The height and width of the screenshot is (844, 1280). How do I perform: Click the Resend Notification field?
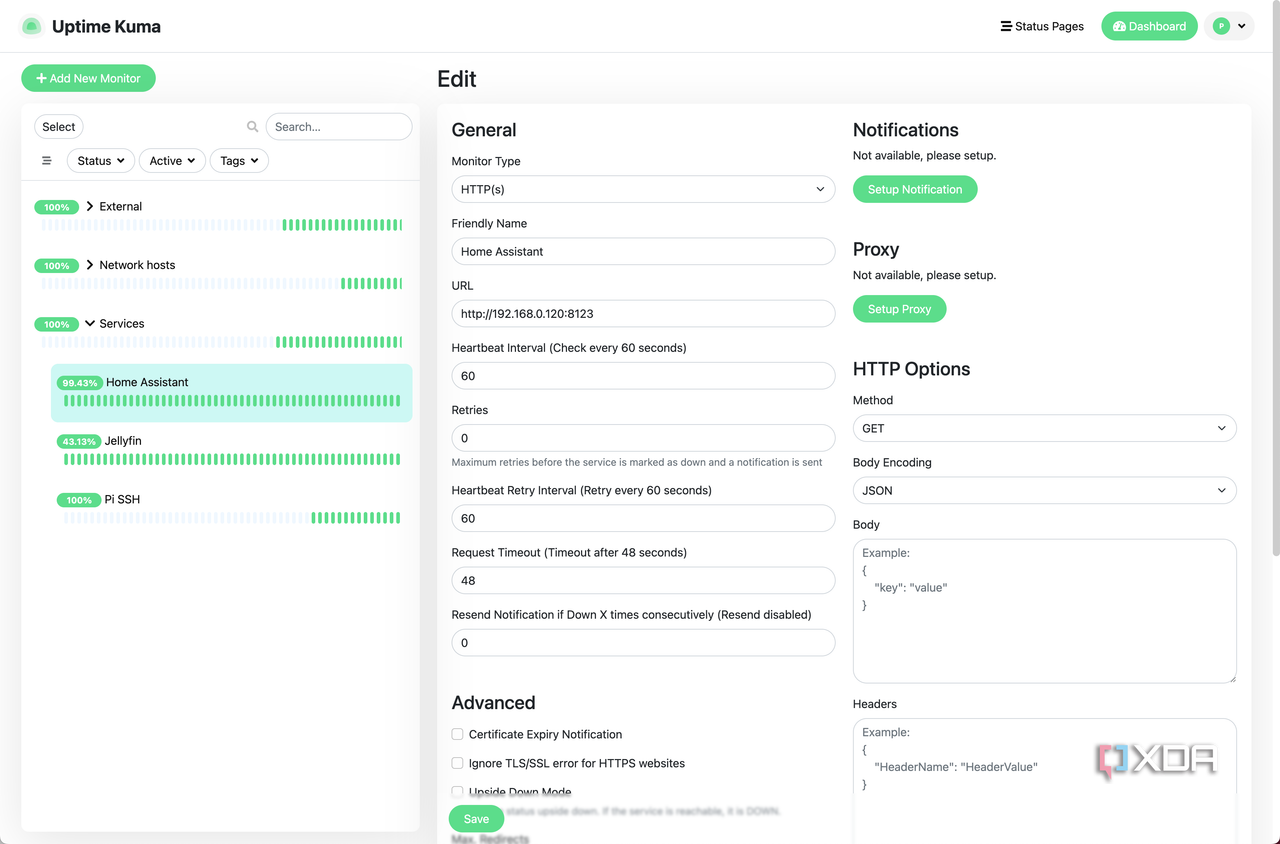click(x=643, y=643)
